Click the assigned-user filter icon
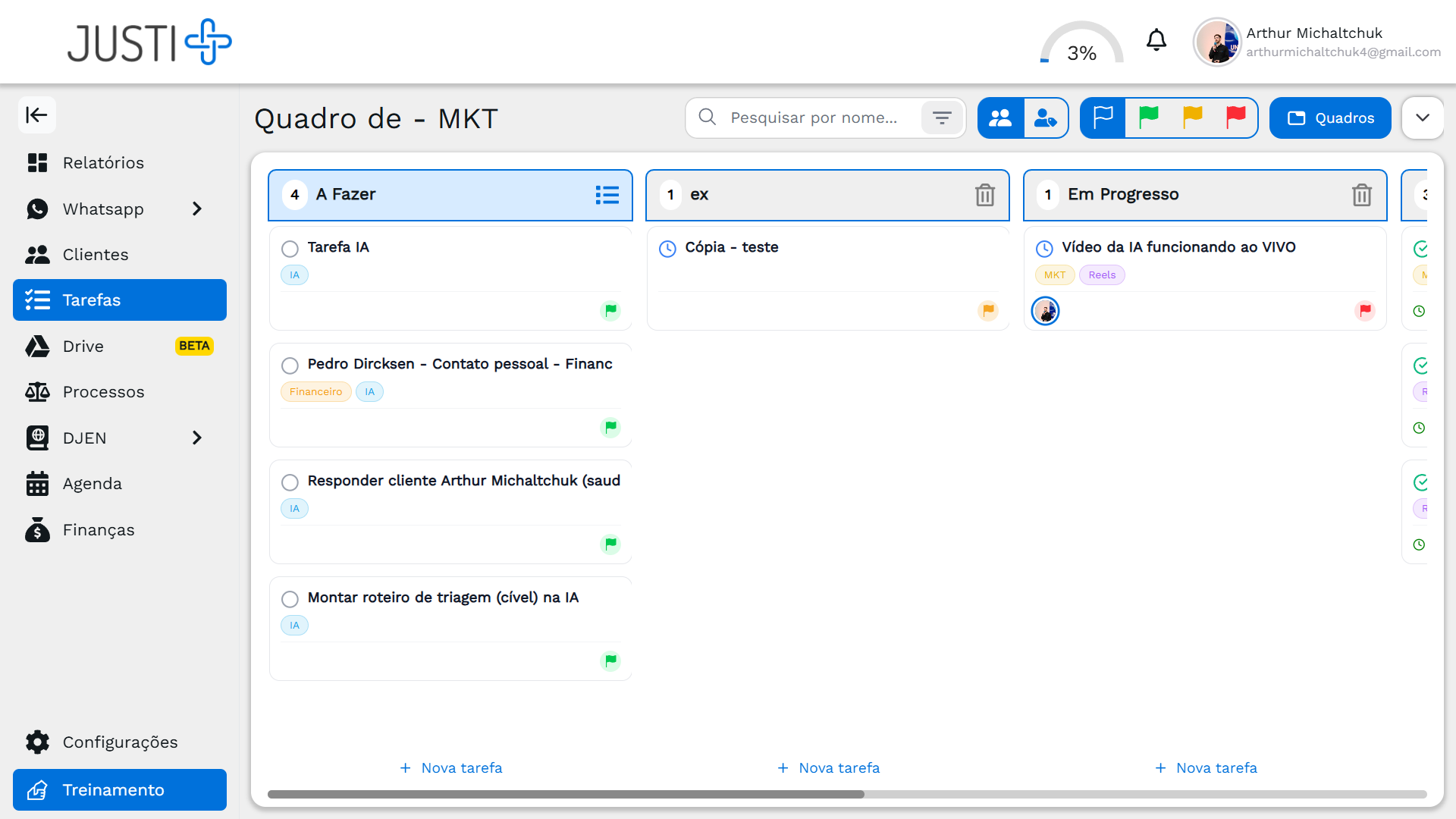Screen dimensions: 1456x819 (1045, 118)
